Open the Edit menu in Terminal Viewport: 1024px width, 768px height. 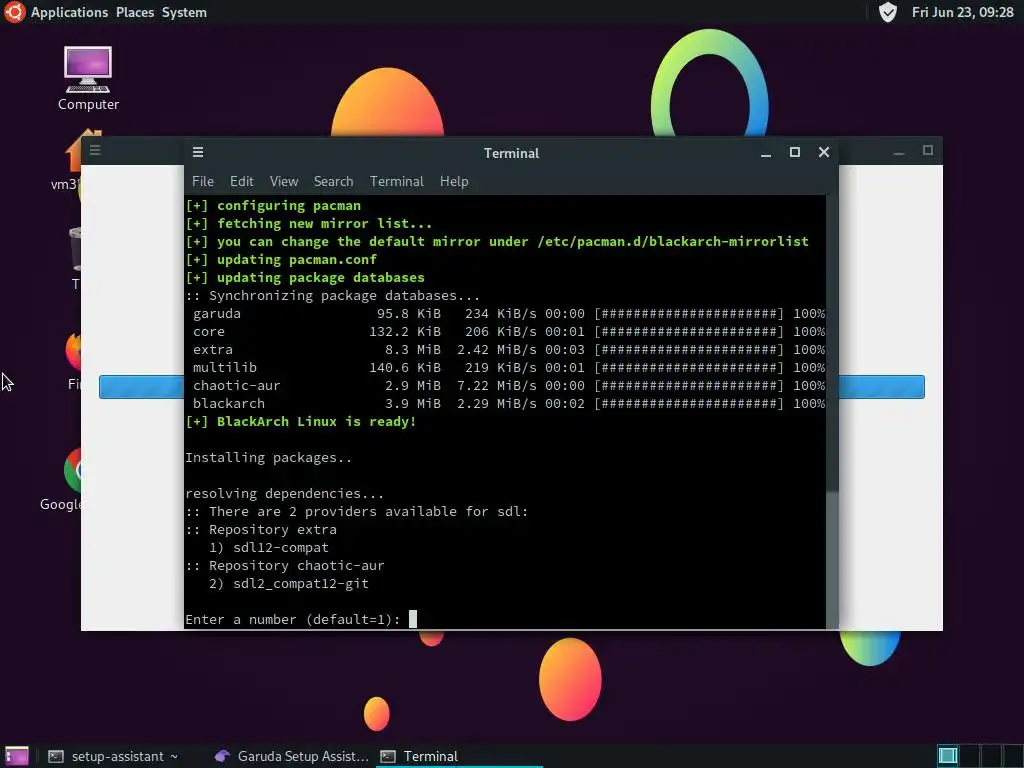coord(241,182)
